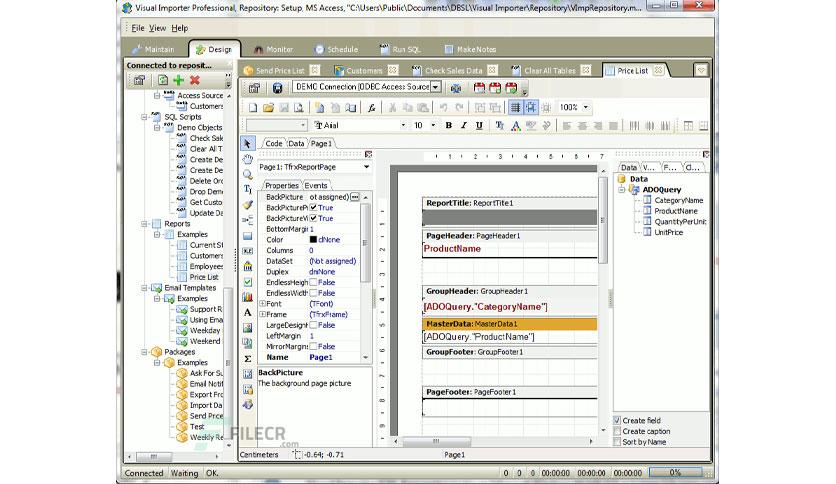Select the Sigma system text object tool
The height and width of the screenshot is (484, 836).
tap(247, 358)
